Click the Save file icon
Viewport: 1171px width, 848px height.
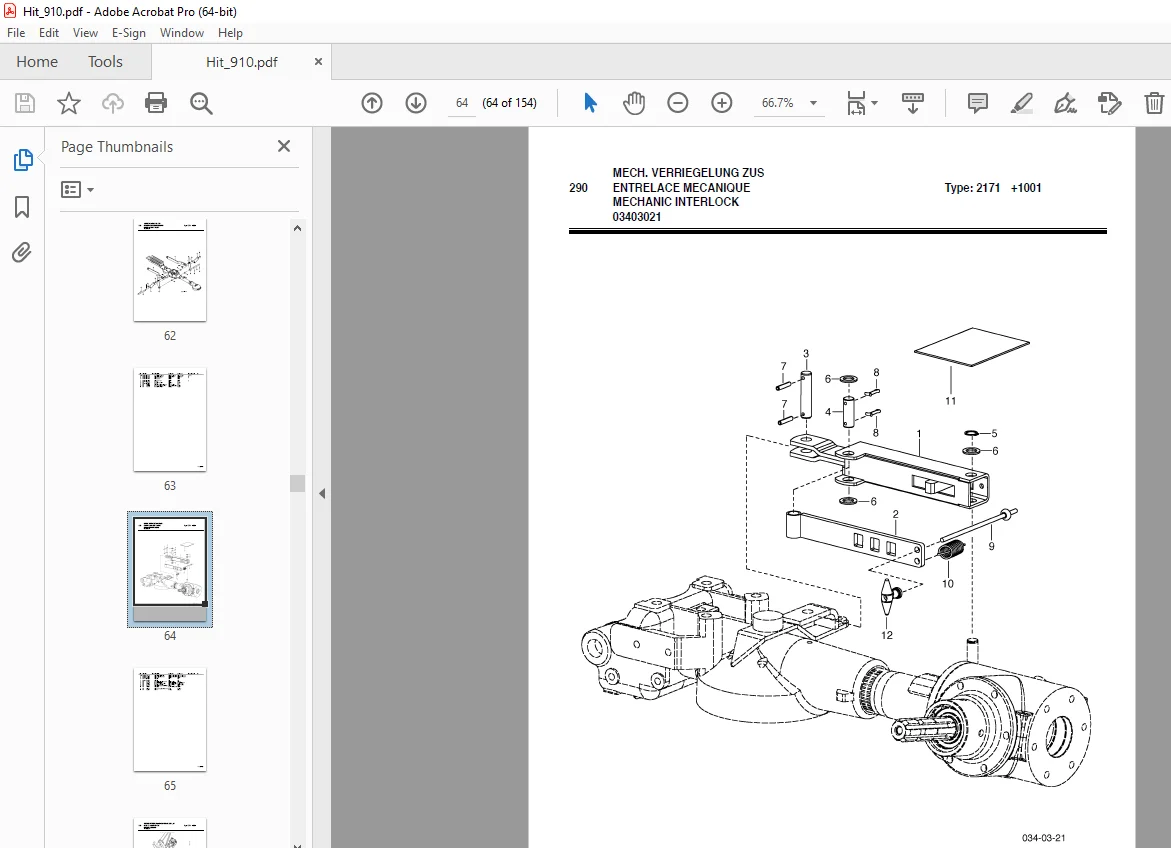[25, 103]
